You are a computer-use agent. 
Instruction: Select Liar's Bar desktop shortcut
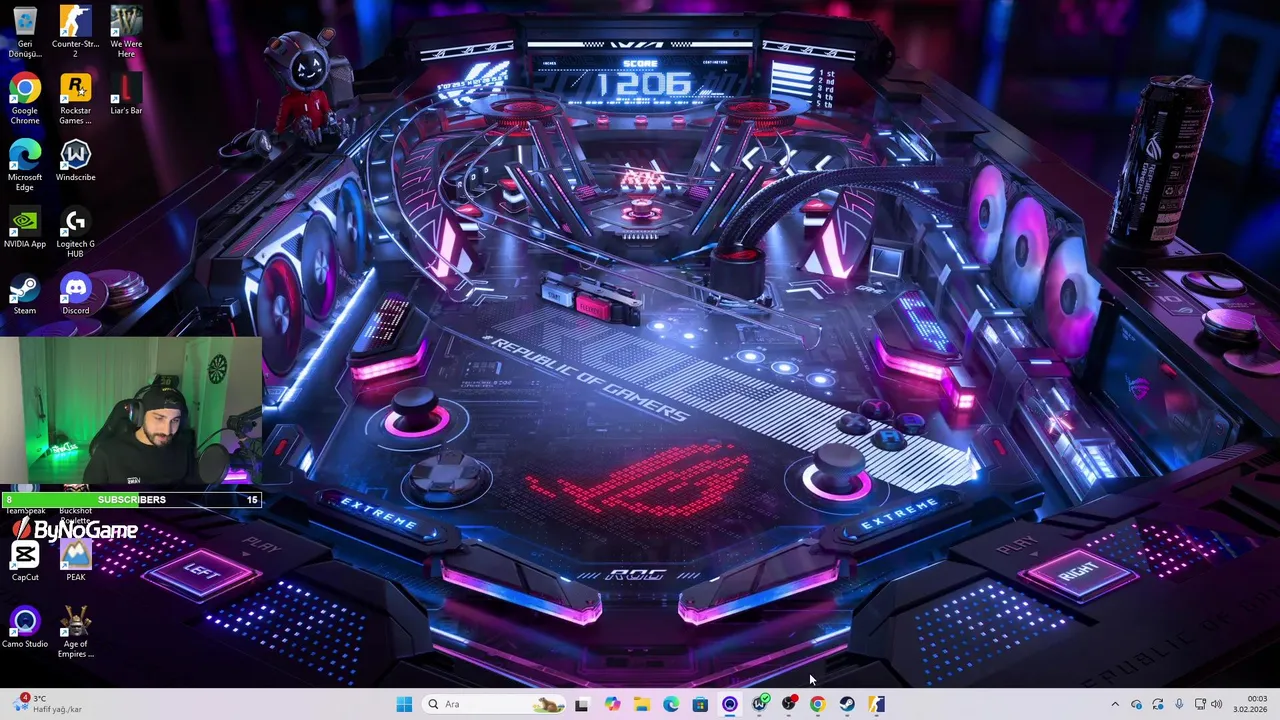coord(126,95)
